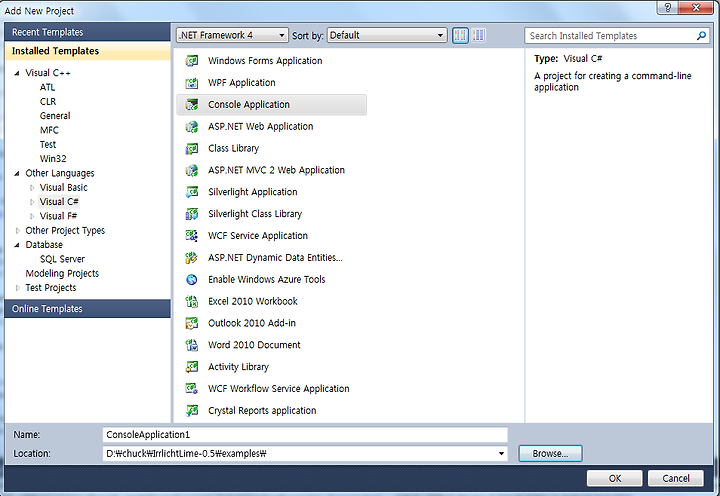Select the 'Word 2010 Document' template name
The width and height of the screenshot is (720, 496).
[x=254, y=345]
